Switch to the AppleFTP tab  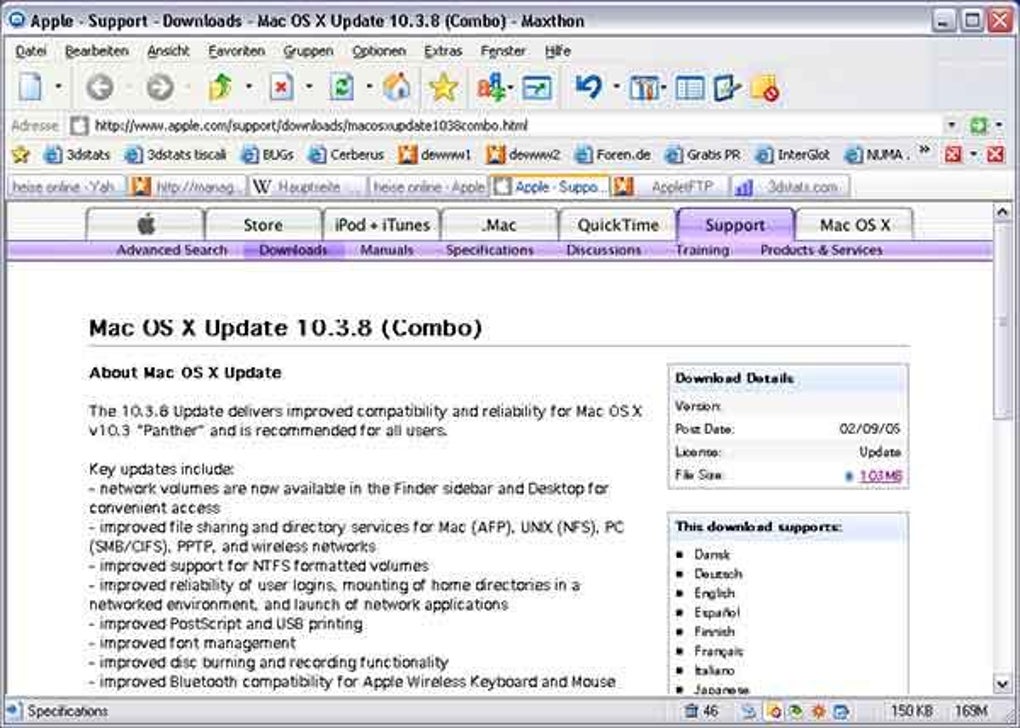point(670,187)
